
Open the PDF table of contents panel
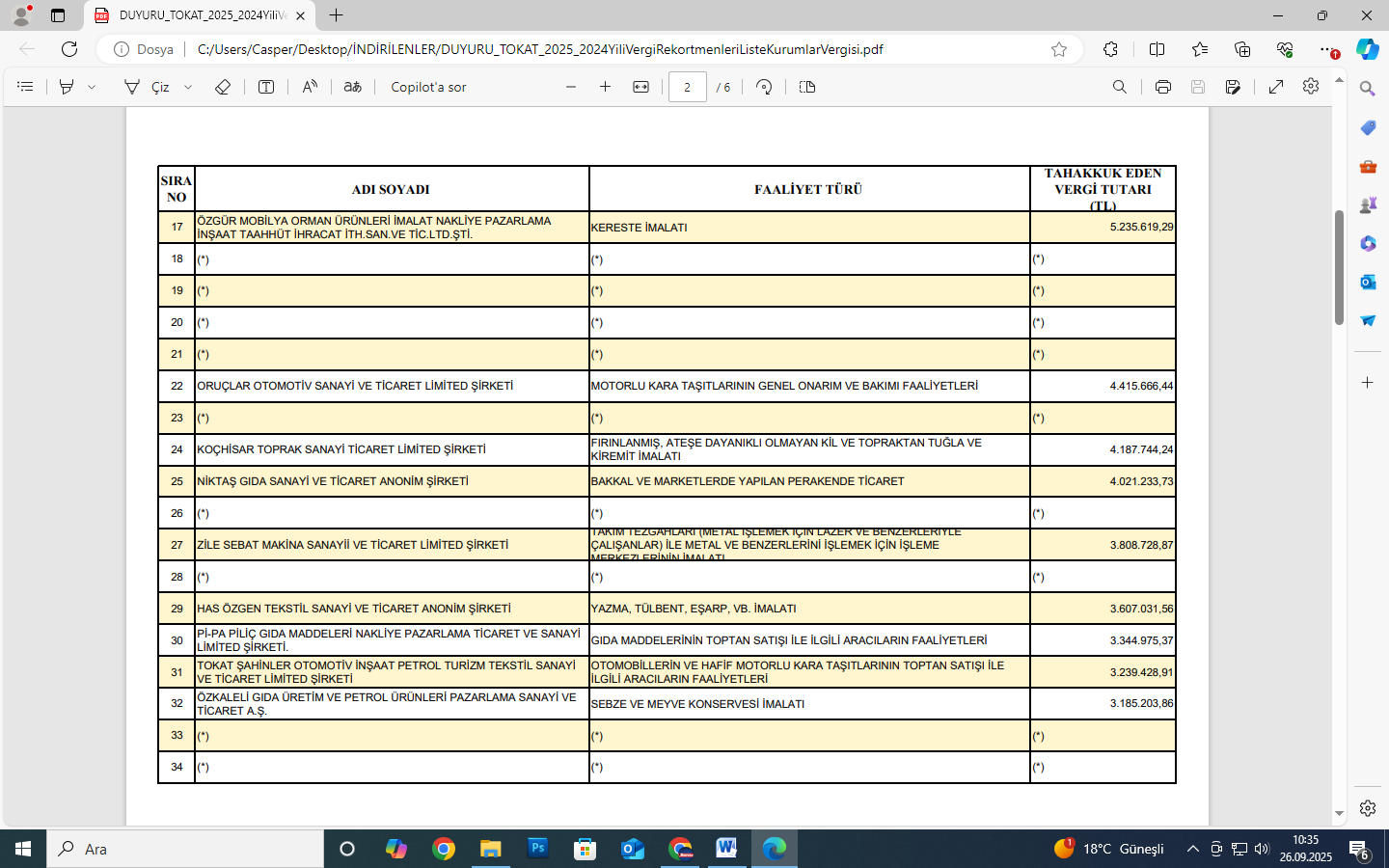click(x=26, y=87)
